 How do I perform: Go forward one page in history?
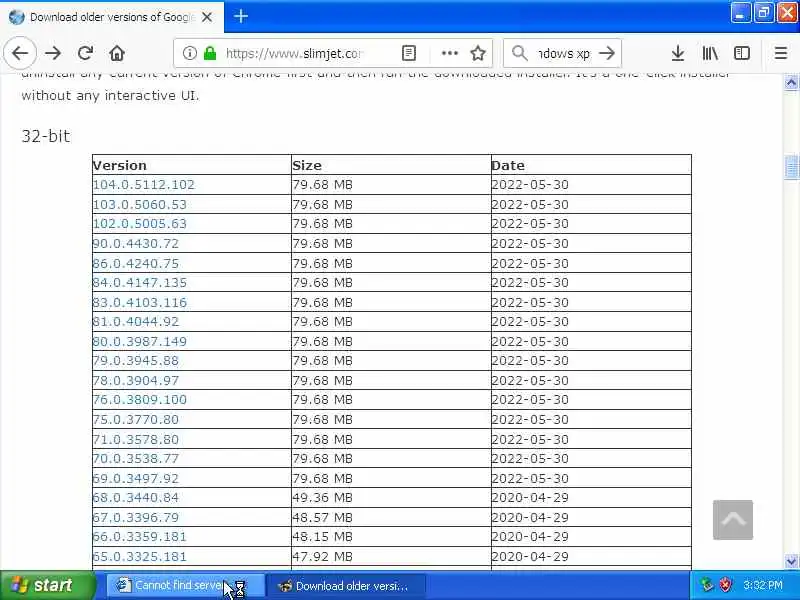tap(53, 53)
